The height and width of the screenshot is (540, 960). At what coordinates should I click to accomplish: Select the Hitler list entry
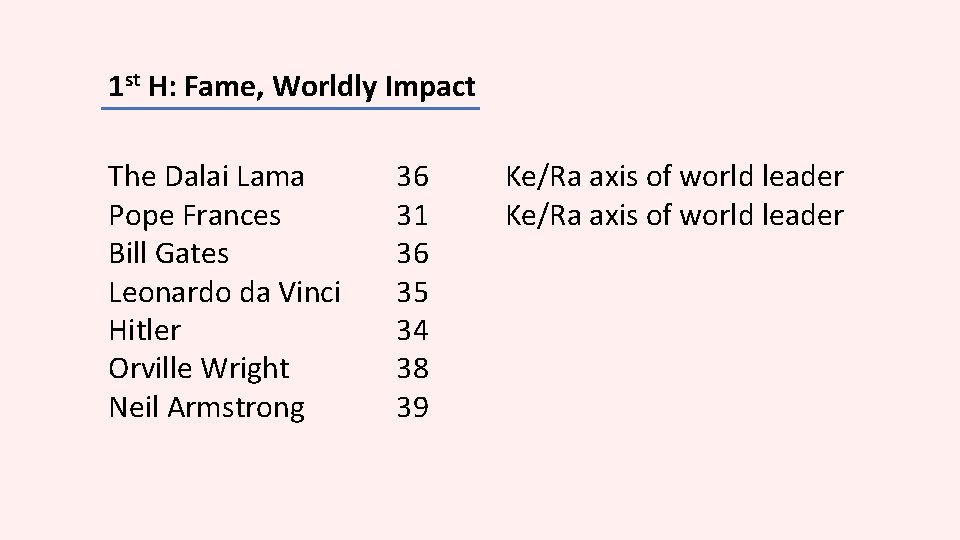[144, 331]
